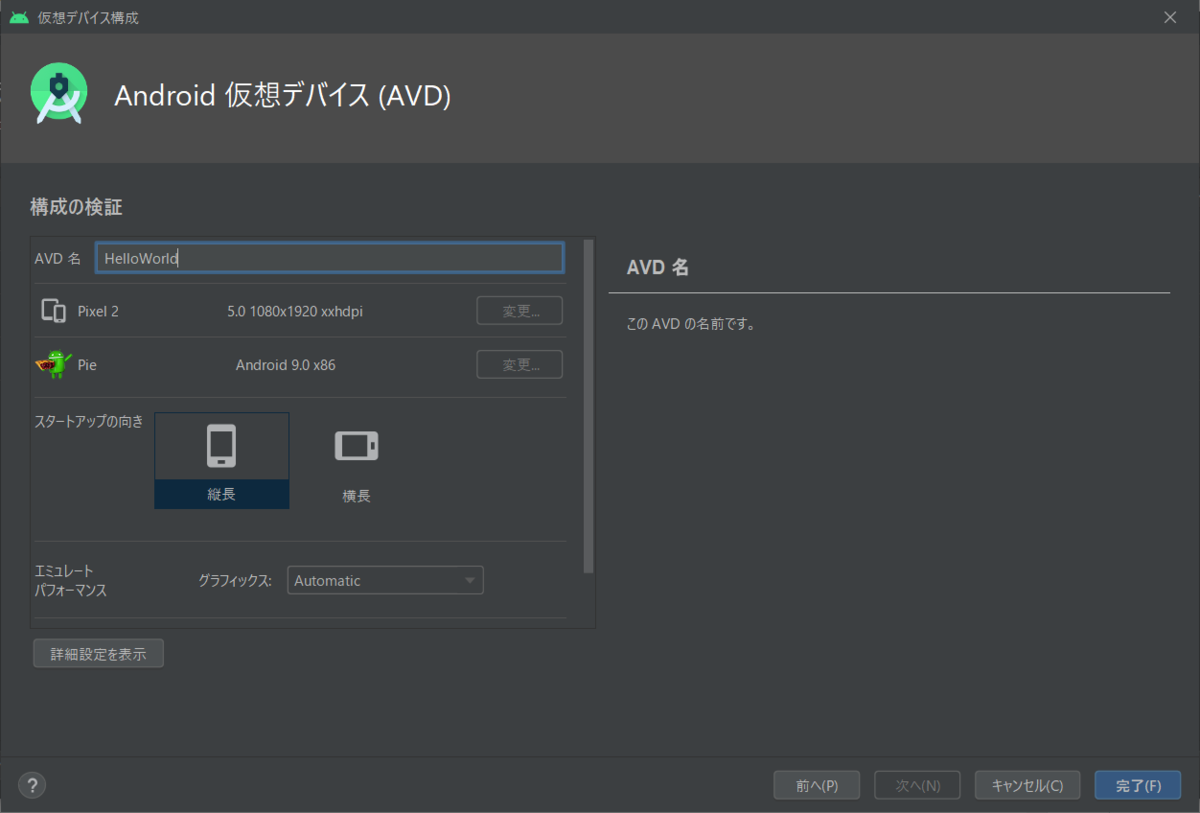Click the Android head icon in title bar
1200x813 pixels.
tap(19, 17)
